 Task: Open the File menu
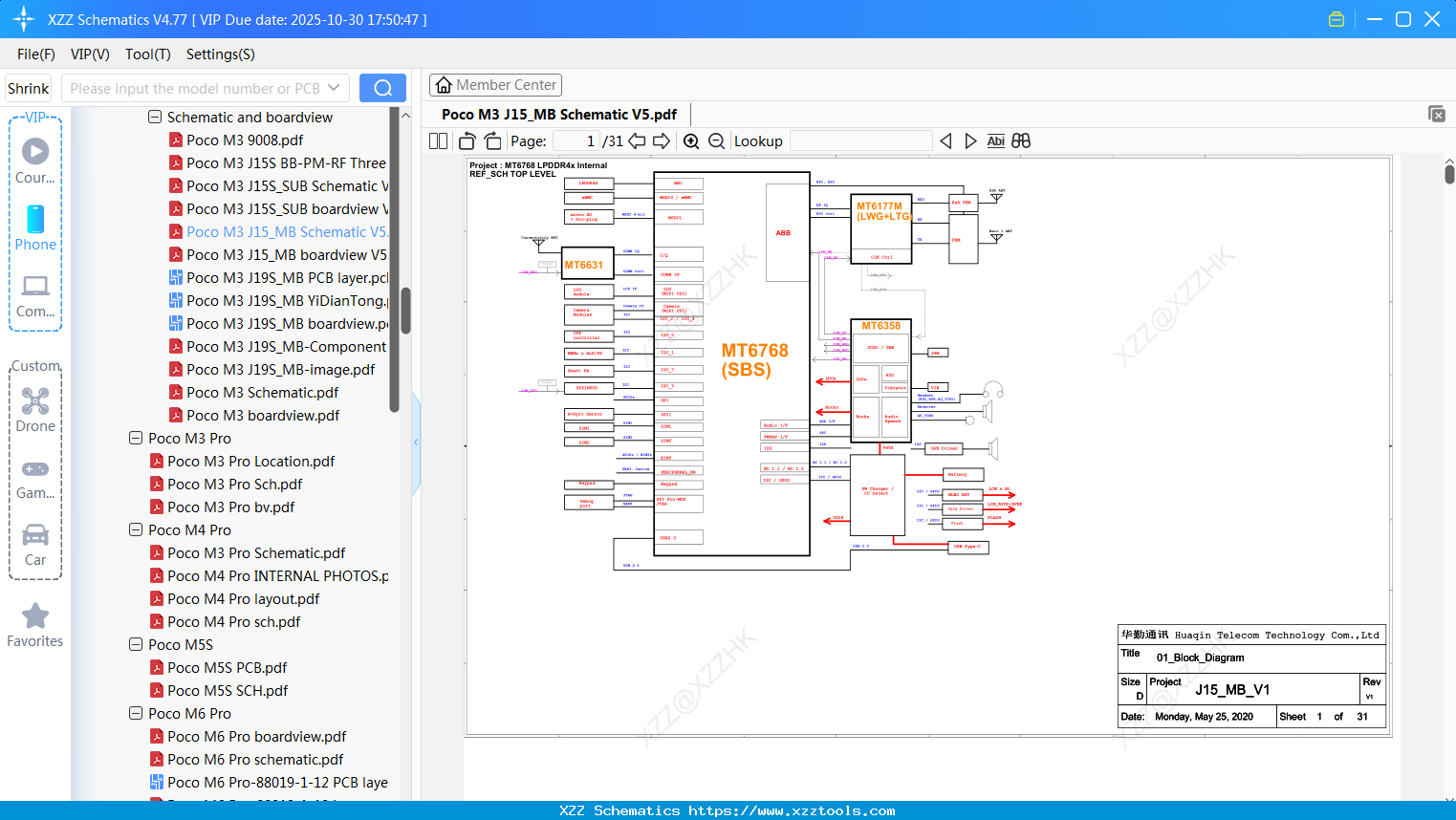(35, 54)
